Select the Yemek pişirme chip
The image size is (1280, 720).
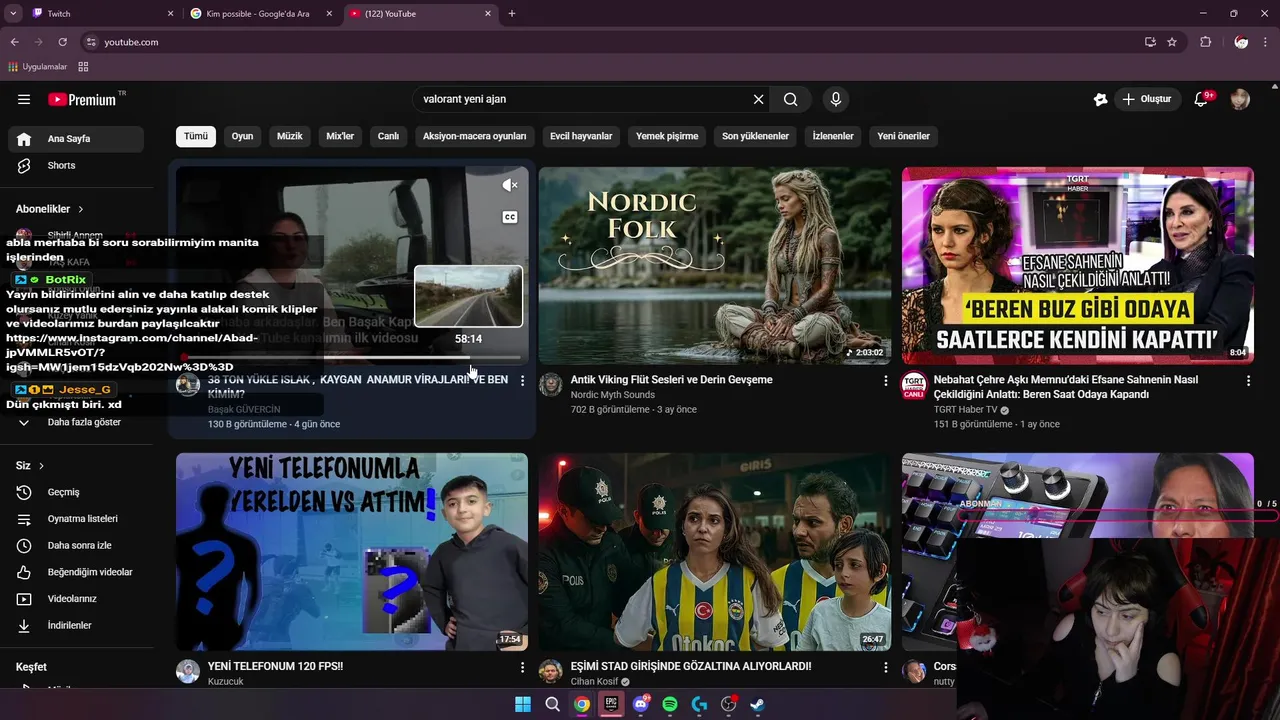click(x=667, y=136)
